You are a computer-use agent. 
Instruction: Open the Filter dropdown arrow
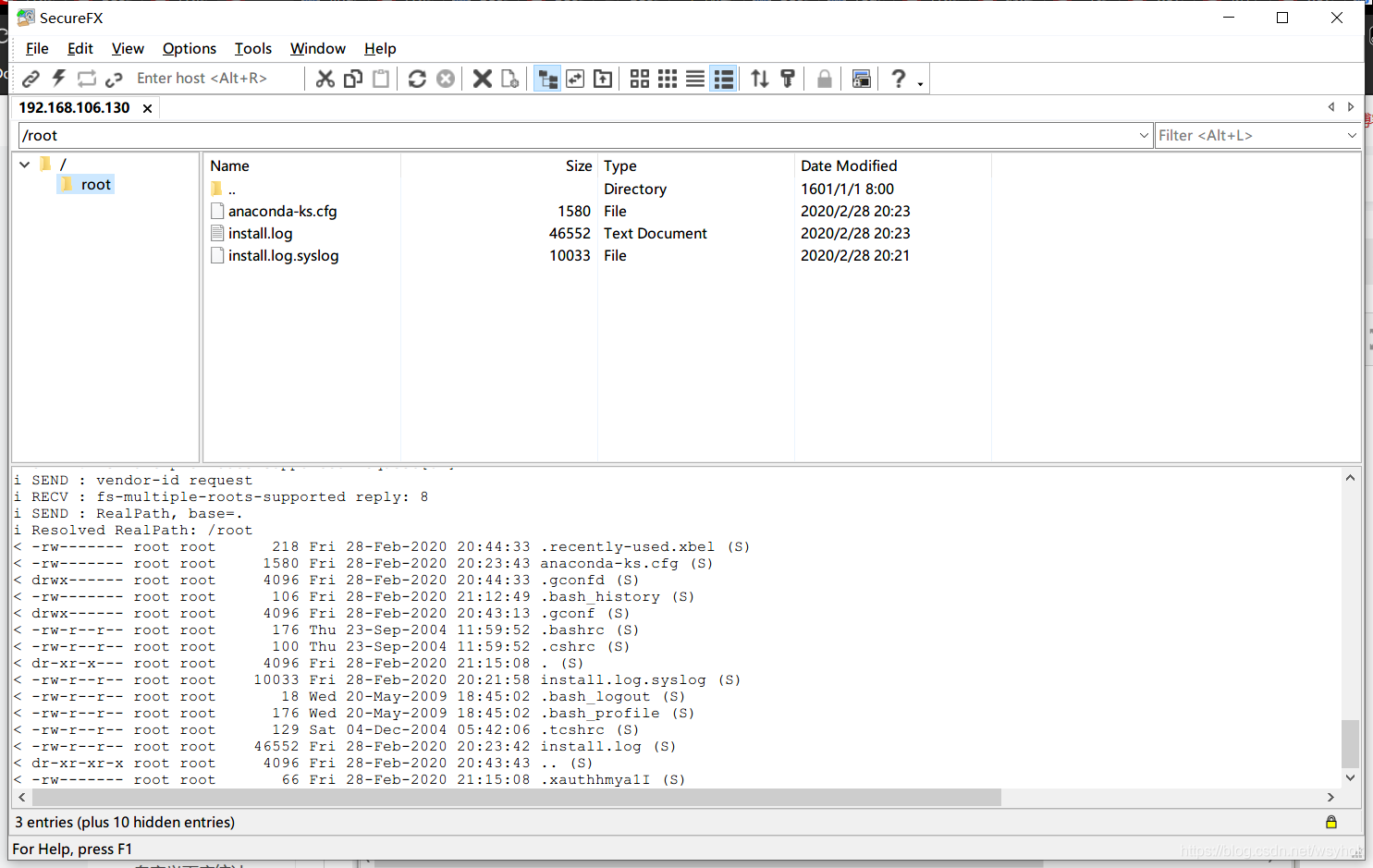tap(1352, 136)
